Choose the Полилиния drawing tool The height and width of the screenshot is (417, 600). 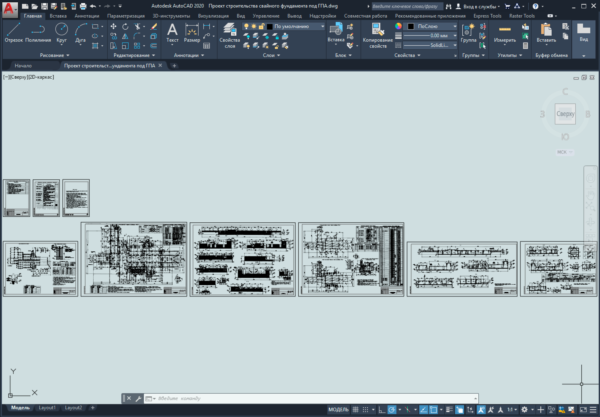click(38, 32)
